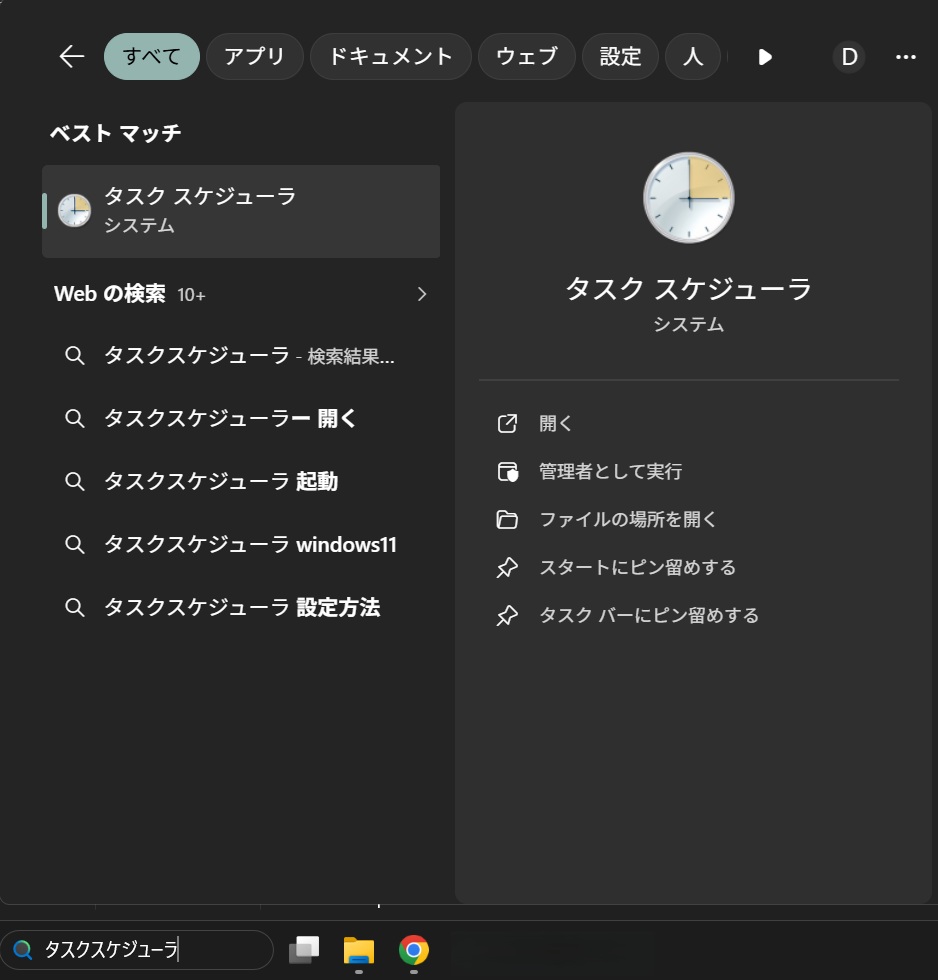Click the magnifier icon beside 設定方法 suggestion
This screenshot has width=938, height=980.
75,607
